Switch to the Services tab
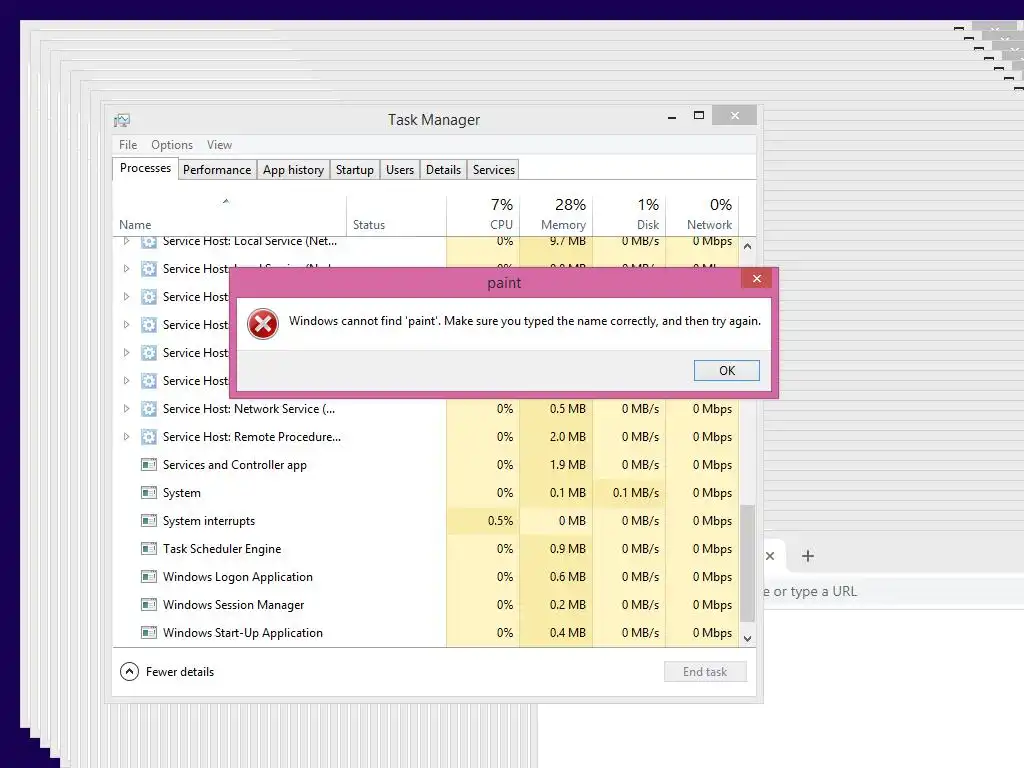The image size is (1024, 768). coord(494,170)
